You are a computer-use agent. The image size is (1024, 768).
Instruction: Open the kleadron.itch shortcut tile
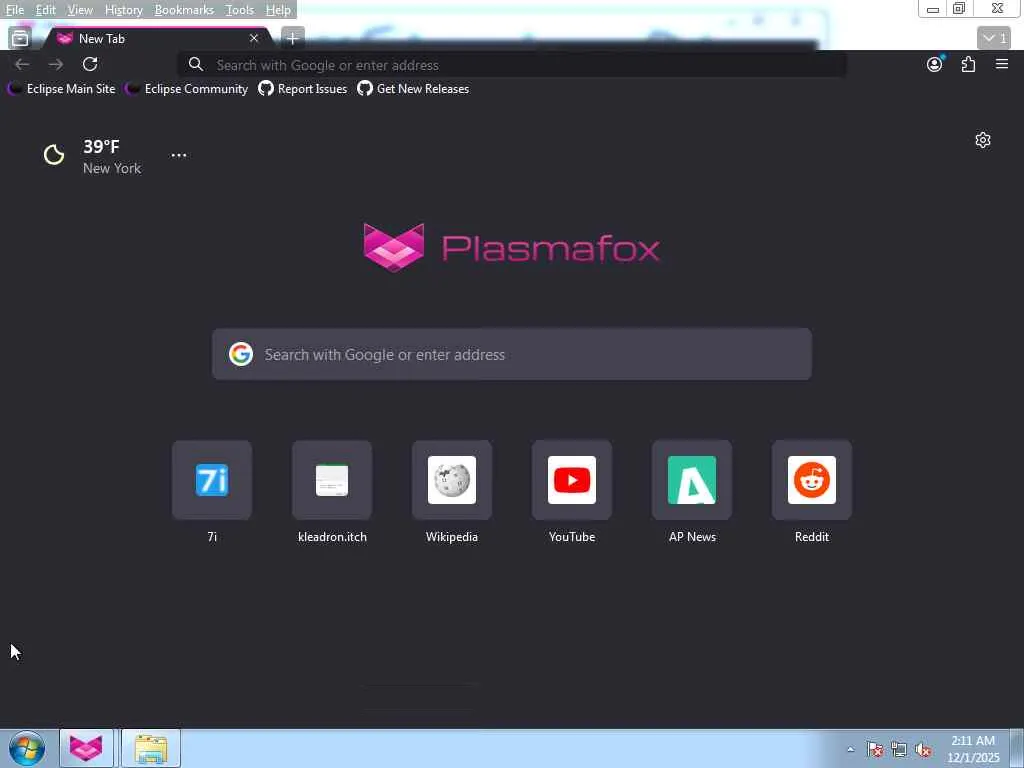[x=332, y=481]
